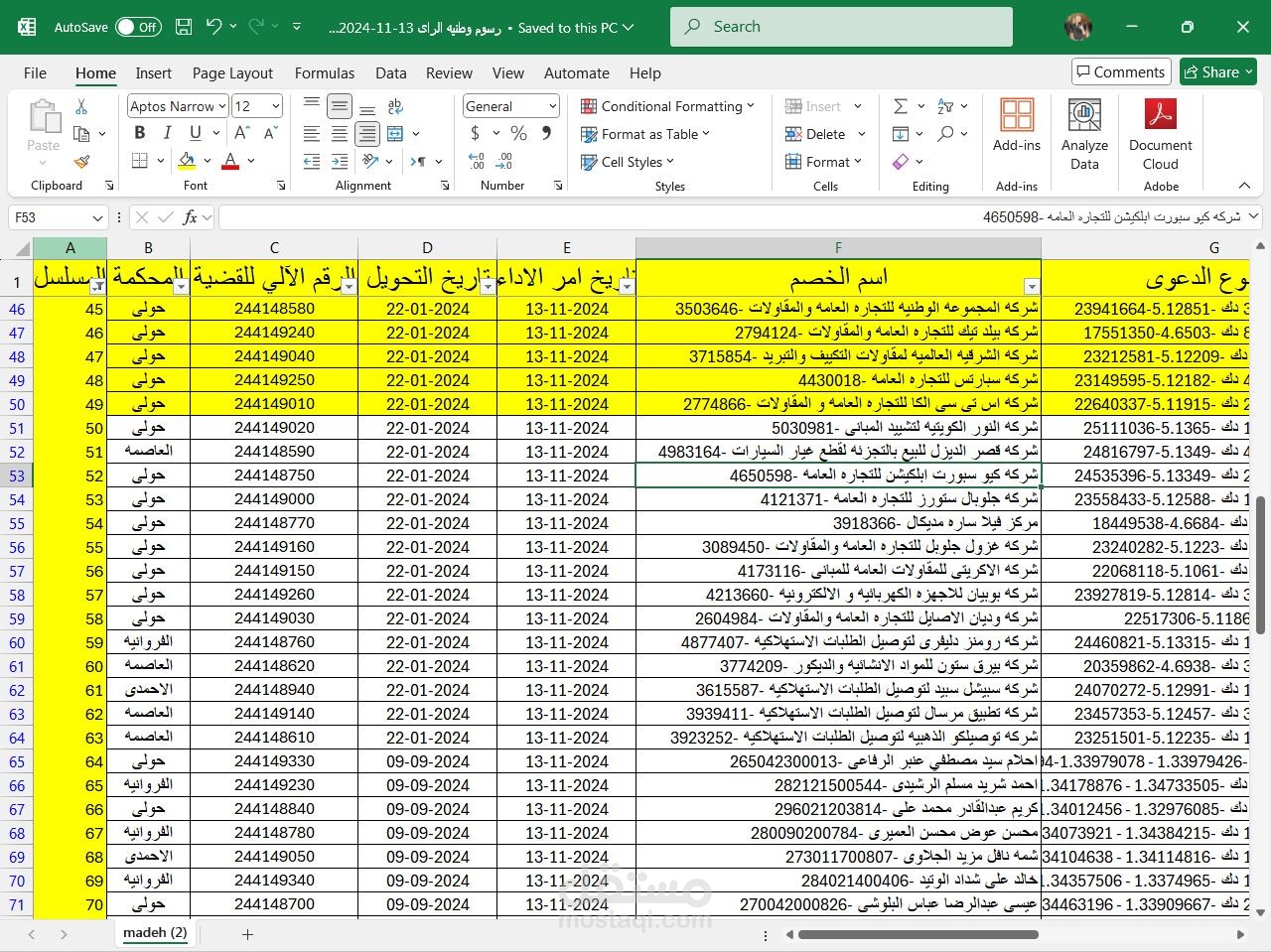Open the Insert ribbon tab
Viewport: 1271px width, 952px height.
tap(154, 72)
